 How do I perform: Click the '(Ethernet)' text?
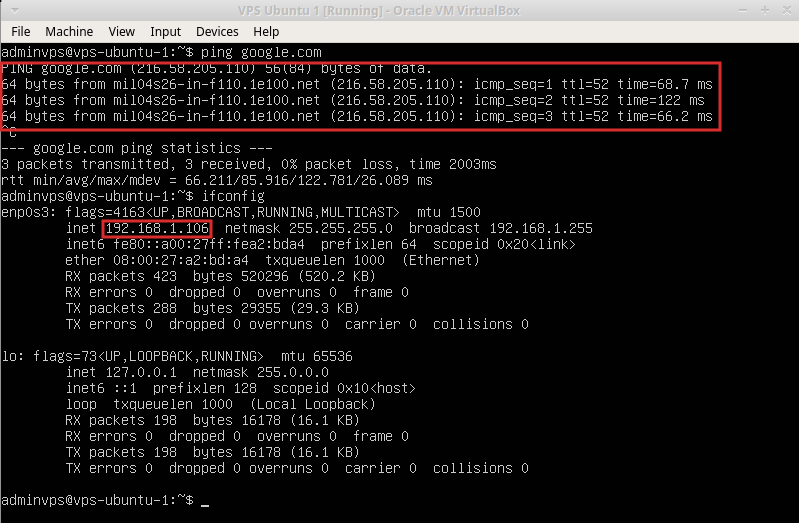(441, 260)
